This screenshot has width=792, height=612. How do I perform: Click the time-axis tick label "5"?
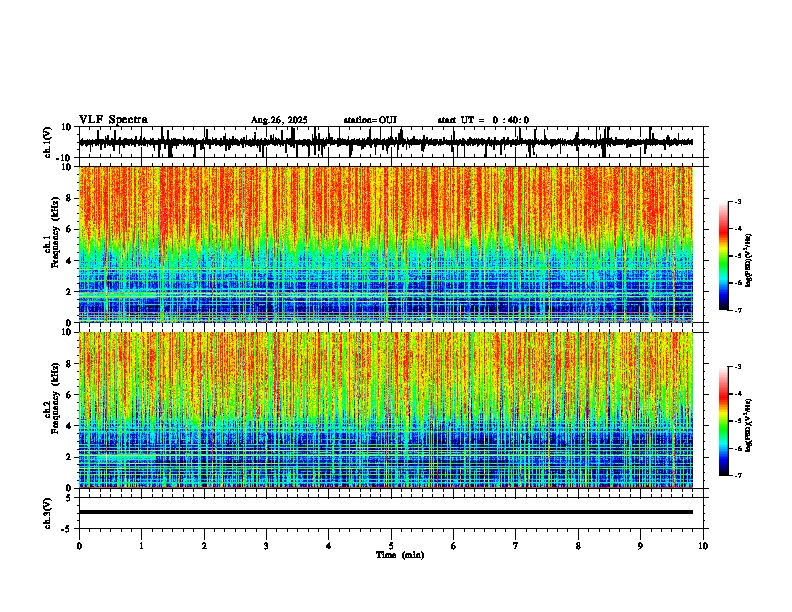coord(391,546)
